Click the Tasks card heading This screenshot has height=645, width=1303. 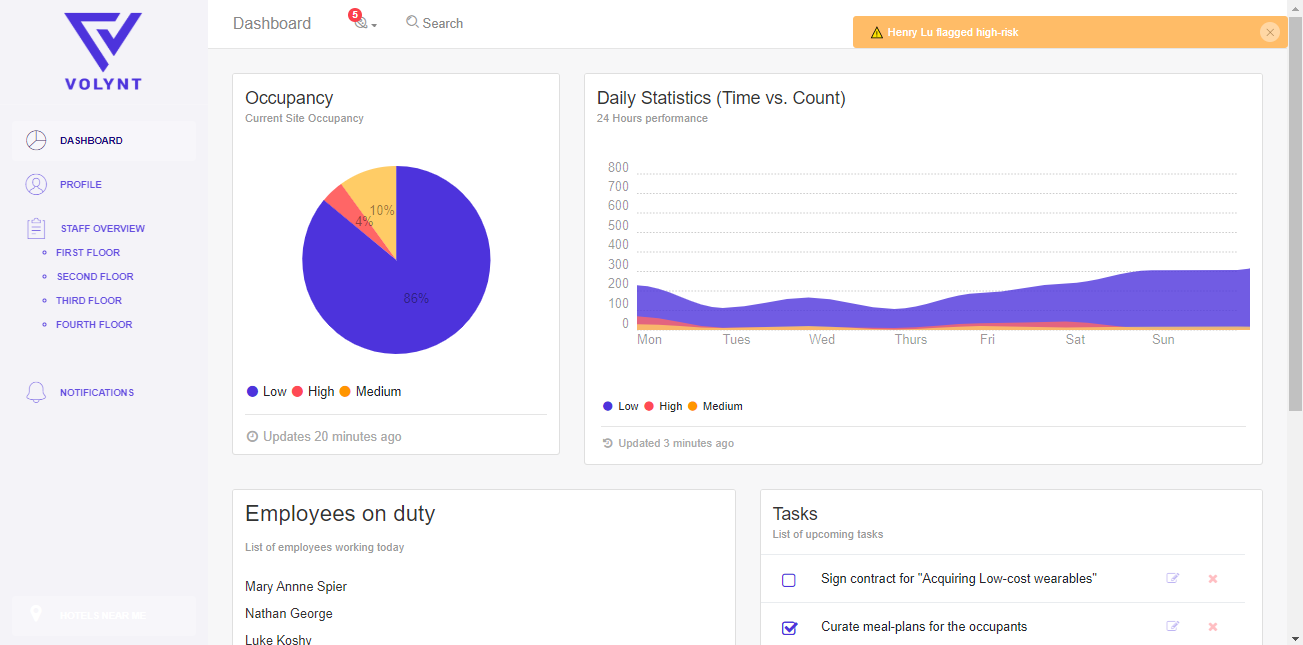(x=795, y=514)
